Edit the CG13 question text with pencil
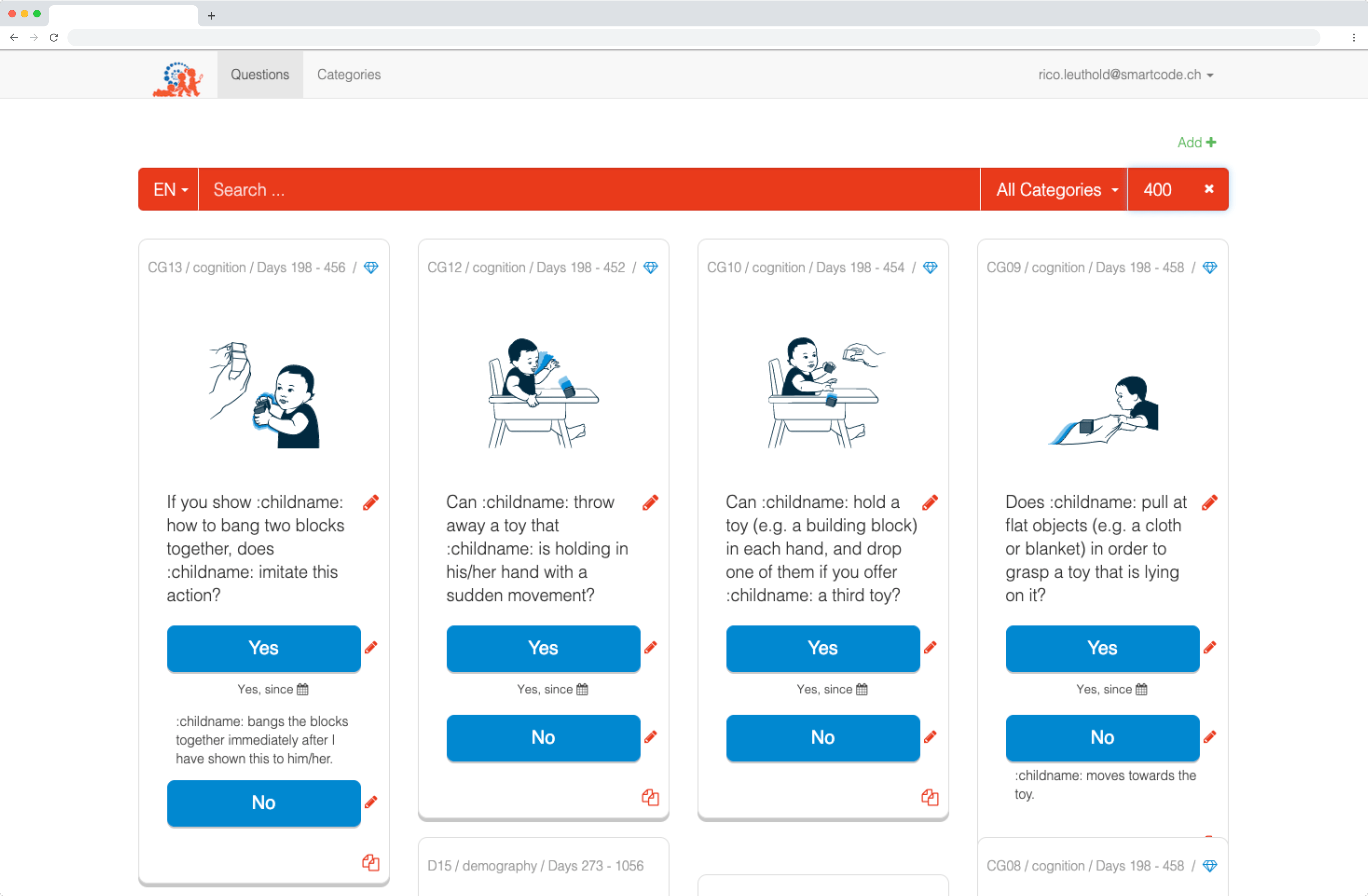Image resolution: width=1368 pixels, height=896 pixels. coord(371,503)
